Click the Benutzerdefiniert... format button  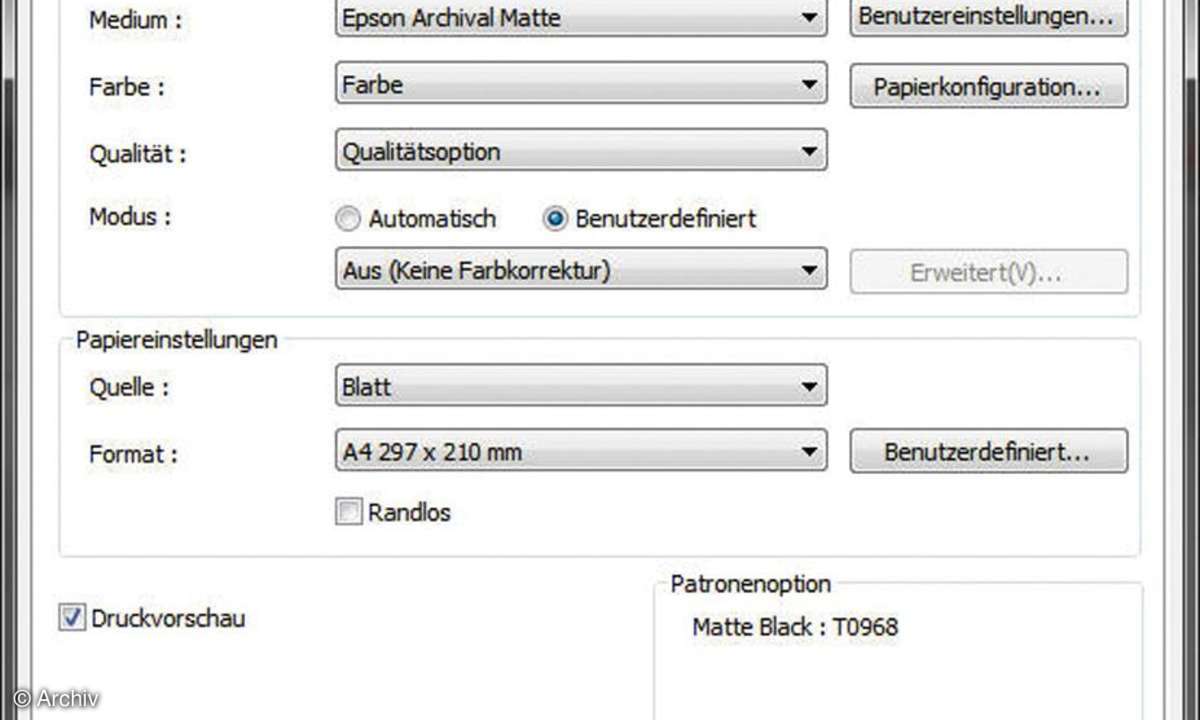point(989,452)
